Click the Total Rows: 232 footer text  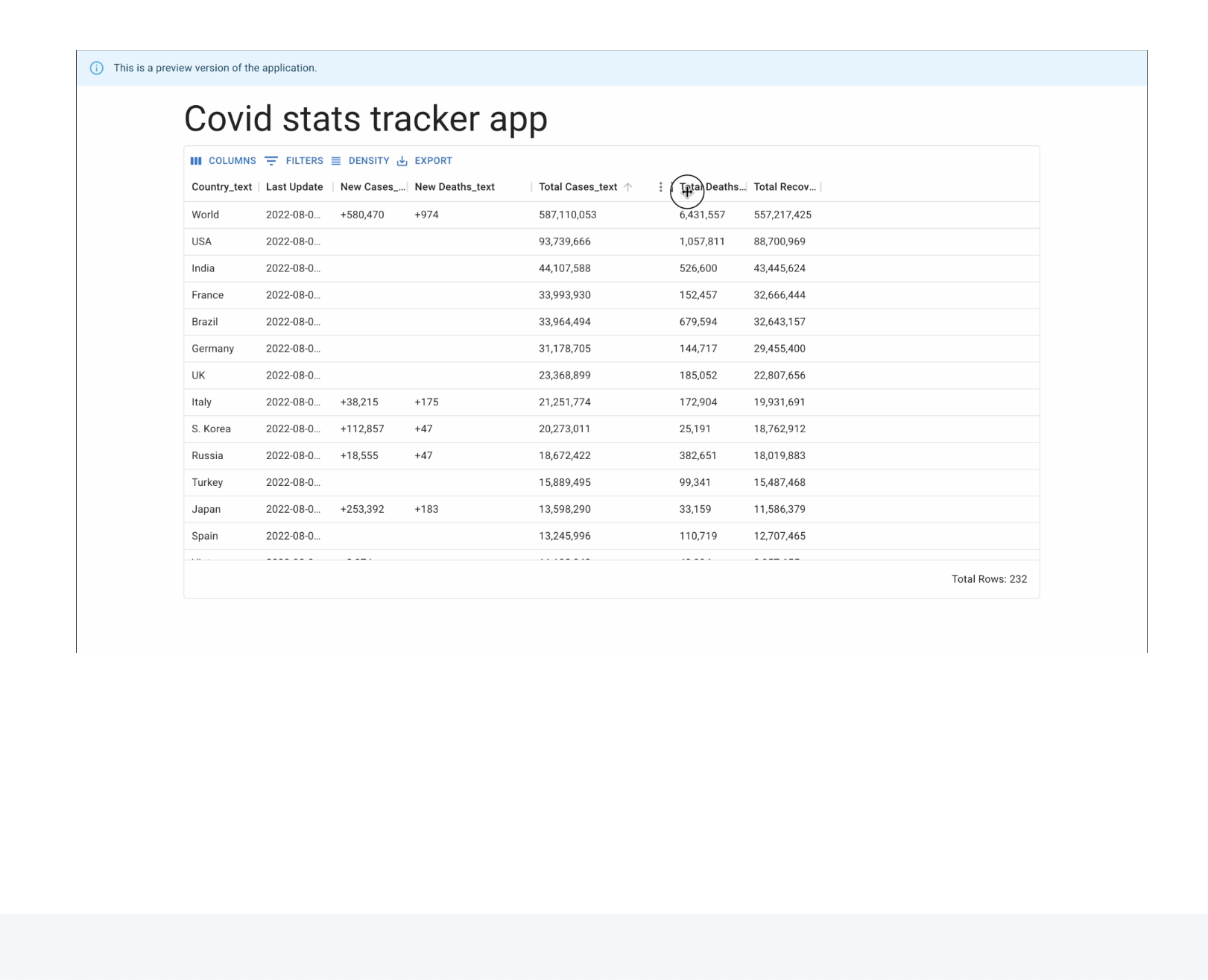989,579
